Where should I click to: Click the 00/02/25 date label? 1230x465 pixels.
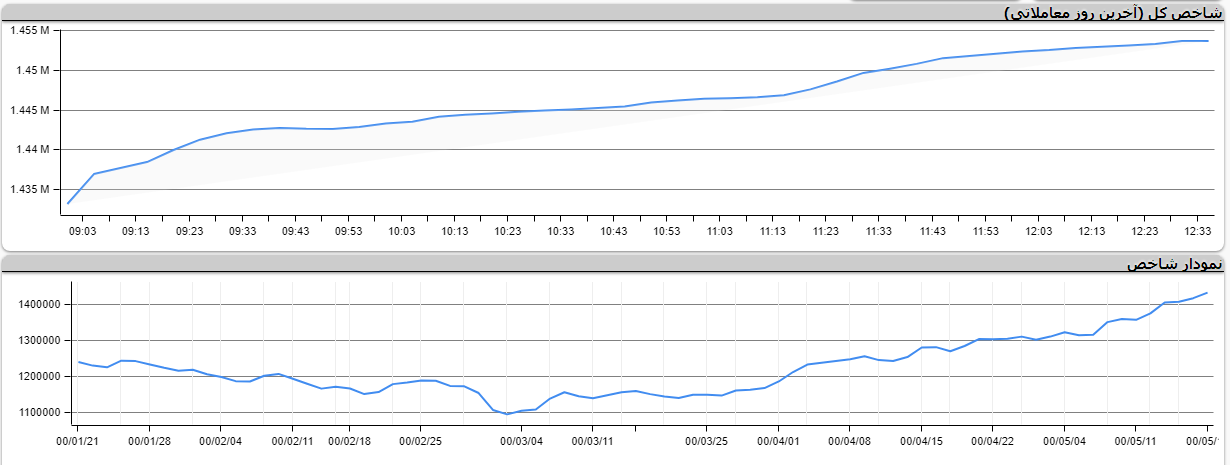click(421, 440)
